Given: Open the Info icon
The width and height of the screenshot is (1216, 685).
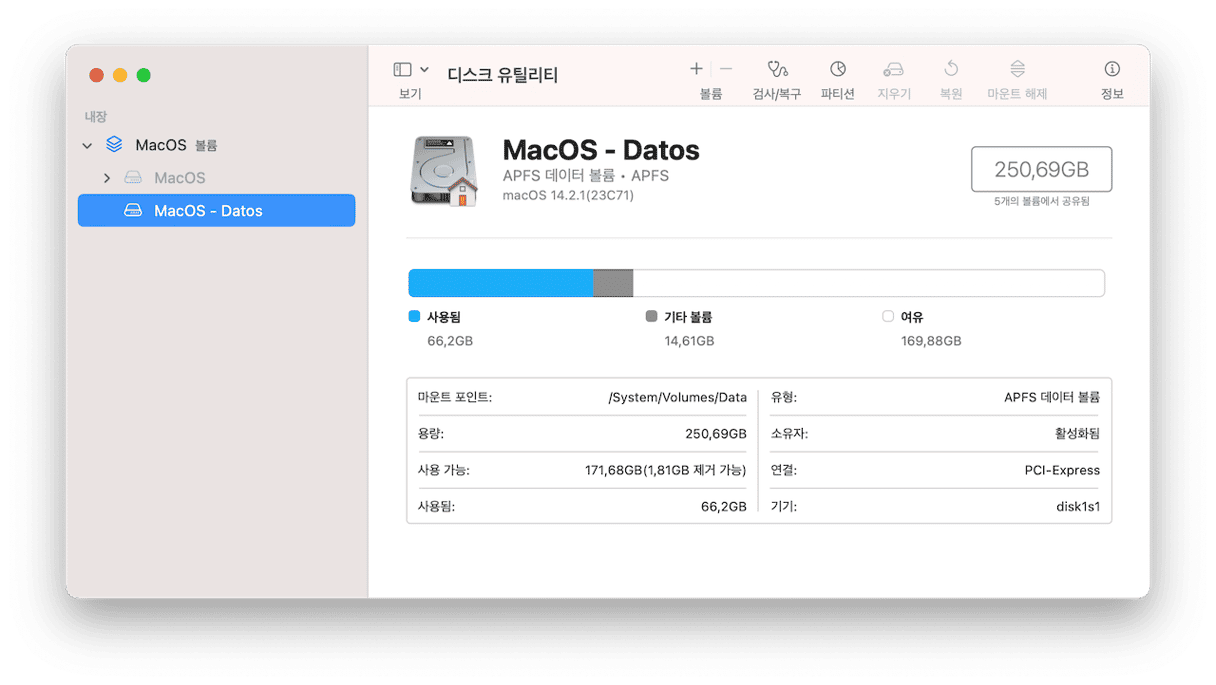Looking at the screenshot, I should 1112,69.
